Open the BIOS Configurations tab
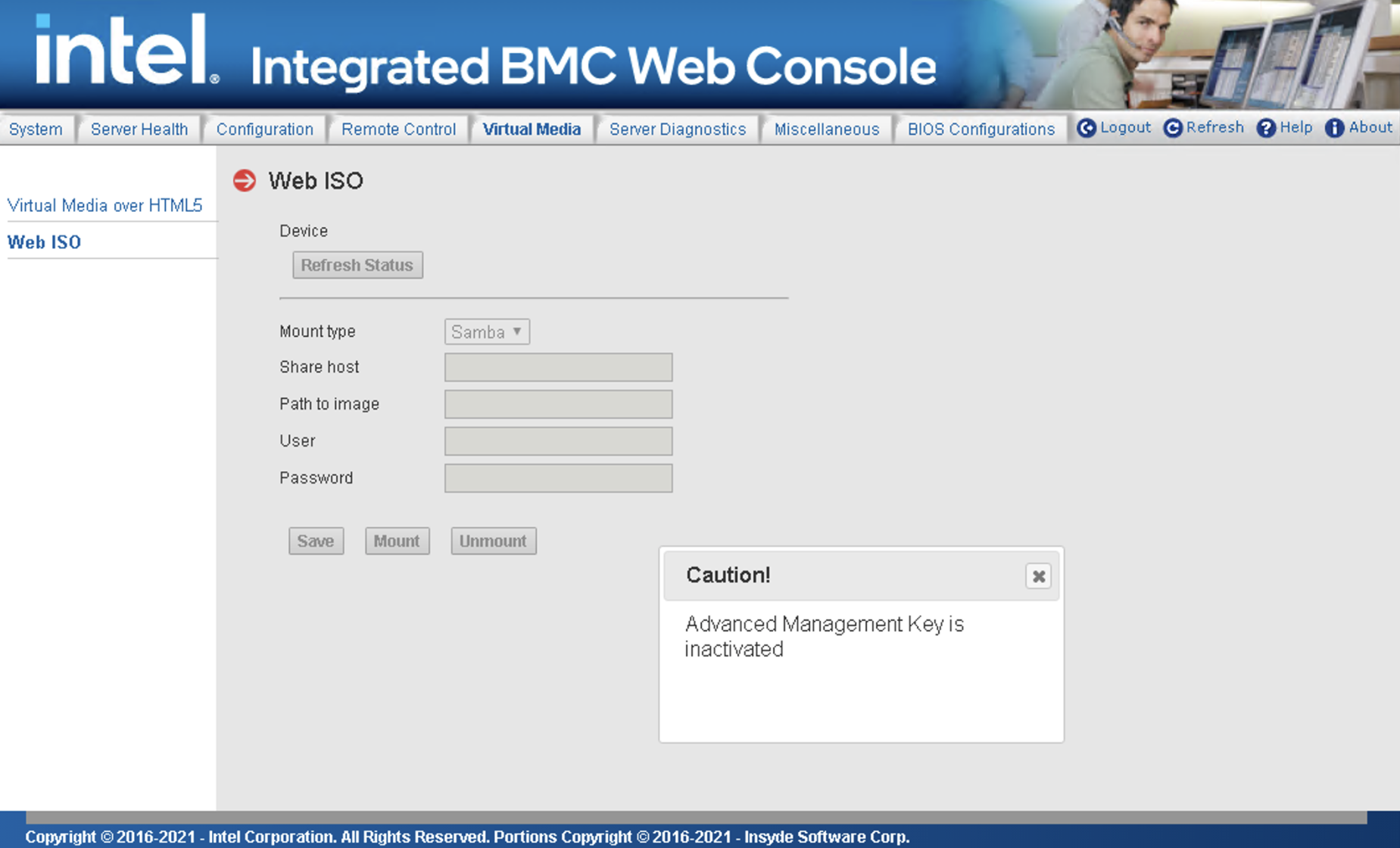The width and height of the screenshot is (1400, 848). [x=981, y=129]
